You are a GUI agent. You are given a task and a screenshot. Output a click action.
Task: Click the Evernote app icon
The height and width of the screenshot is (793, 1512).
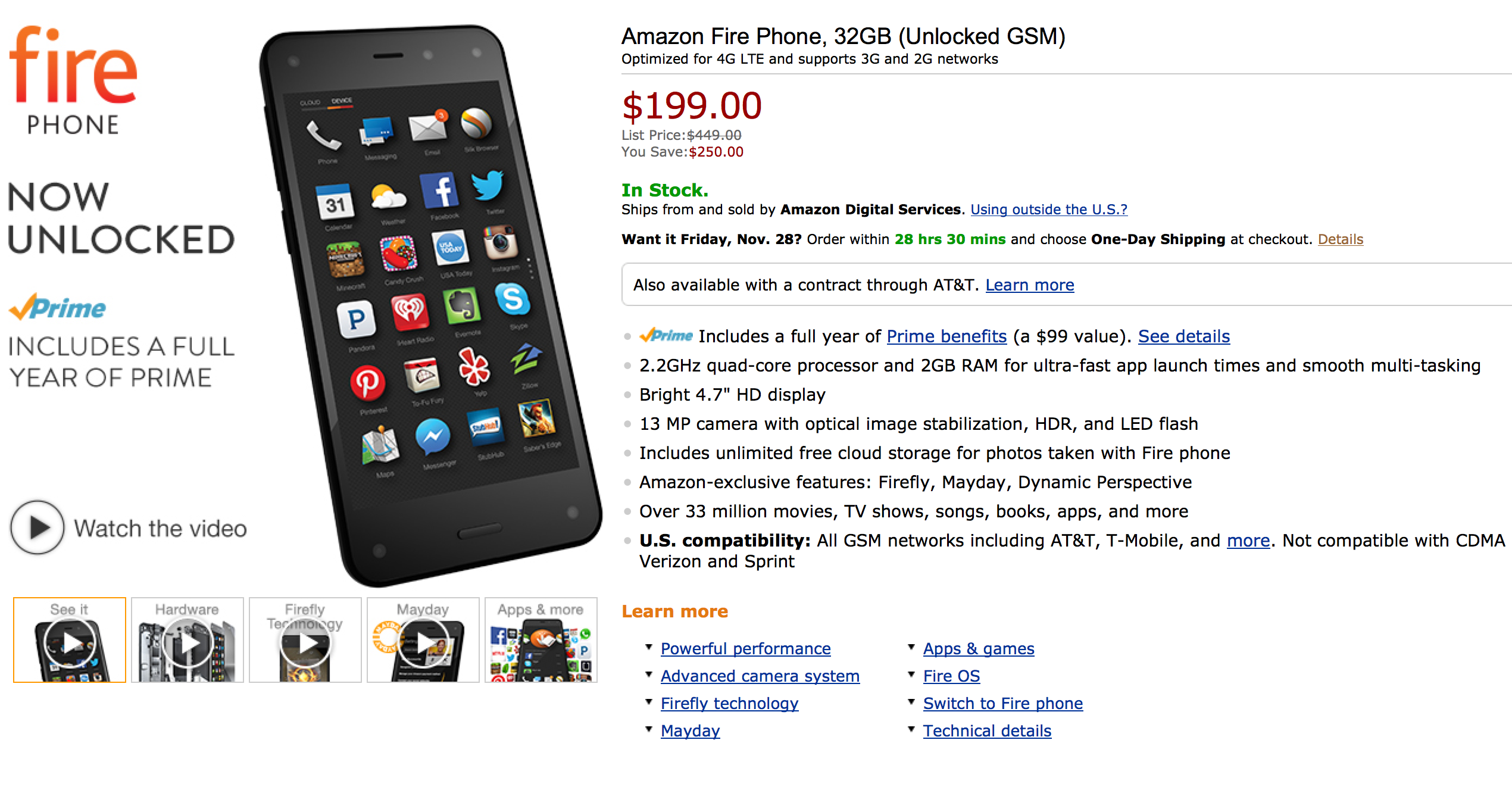(463, 306)
